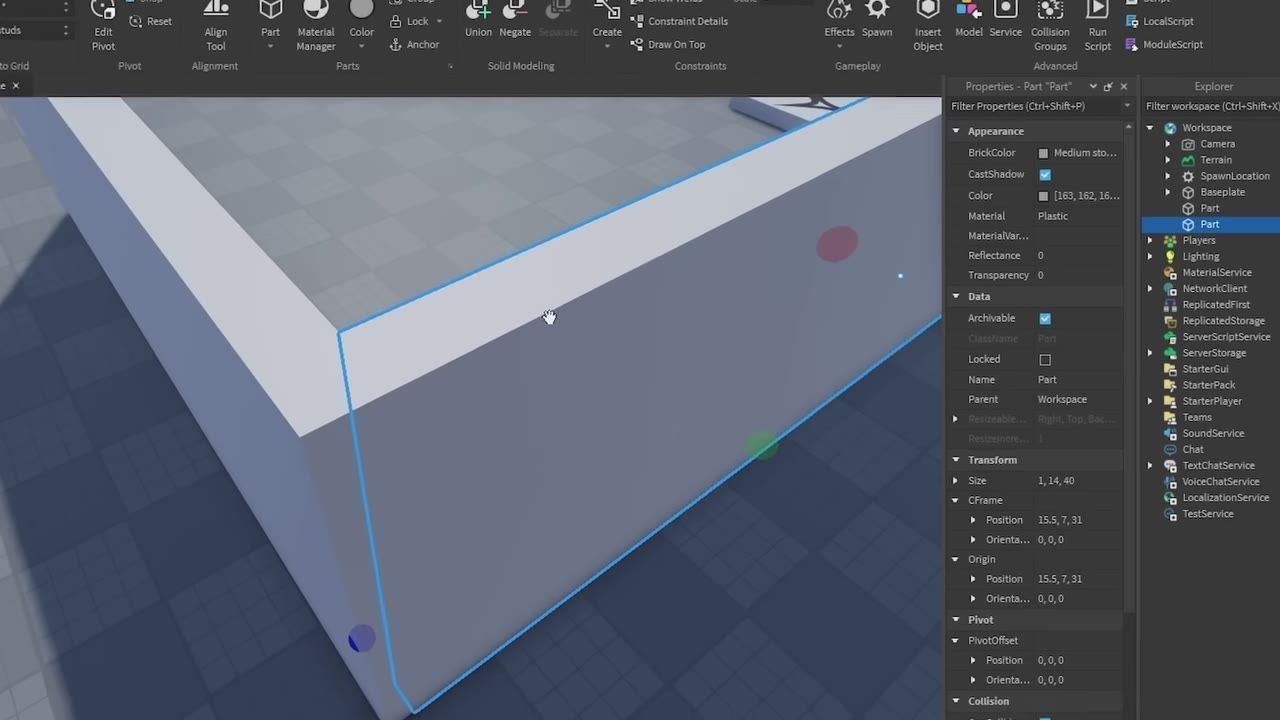
Task: Insert a ModuleScript
Action: pyautogui.click(x=1165, y=45)
